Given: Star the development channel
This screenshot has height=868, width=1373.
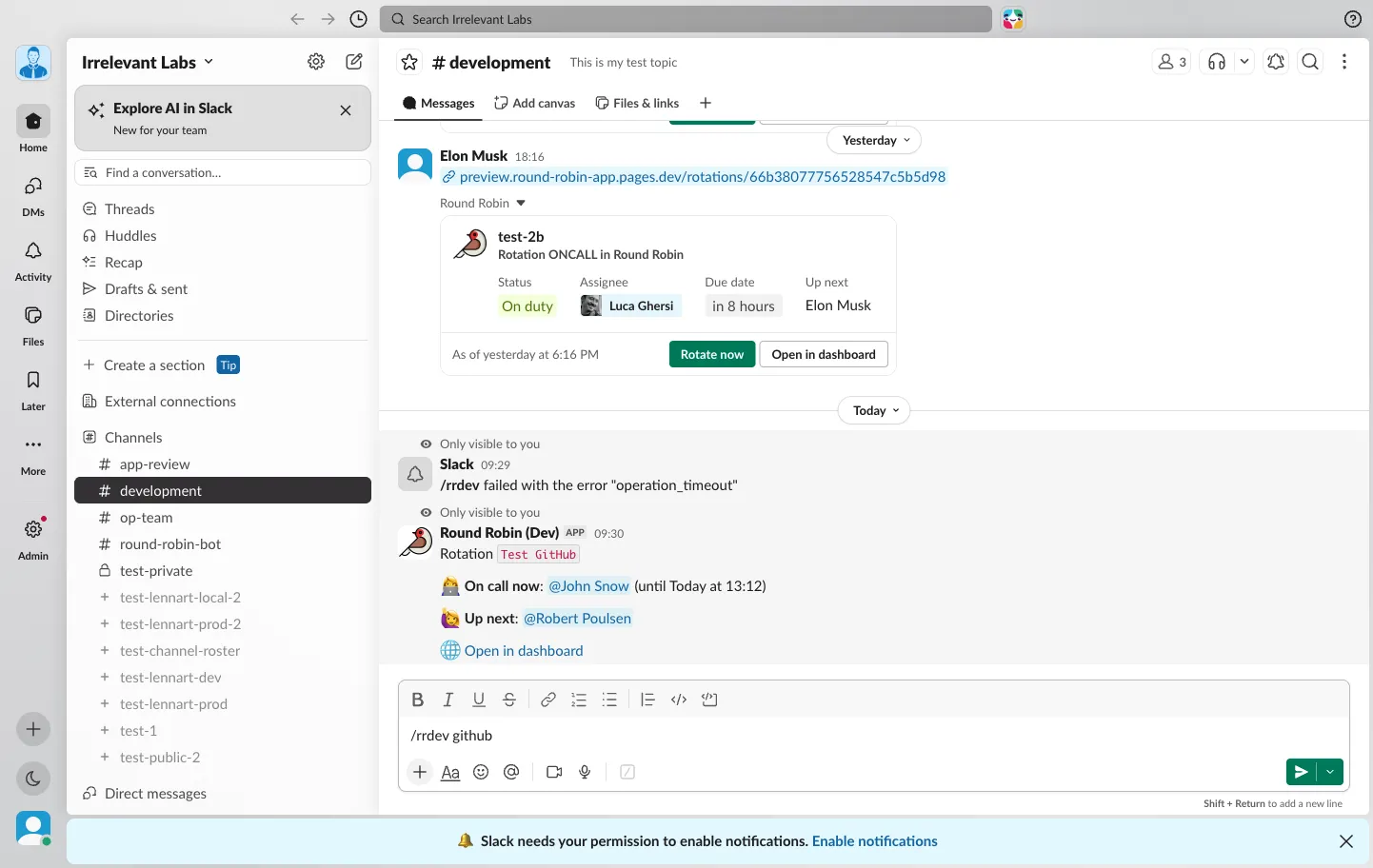Looking at the screenshot, I should pos(409,62).
